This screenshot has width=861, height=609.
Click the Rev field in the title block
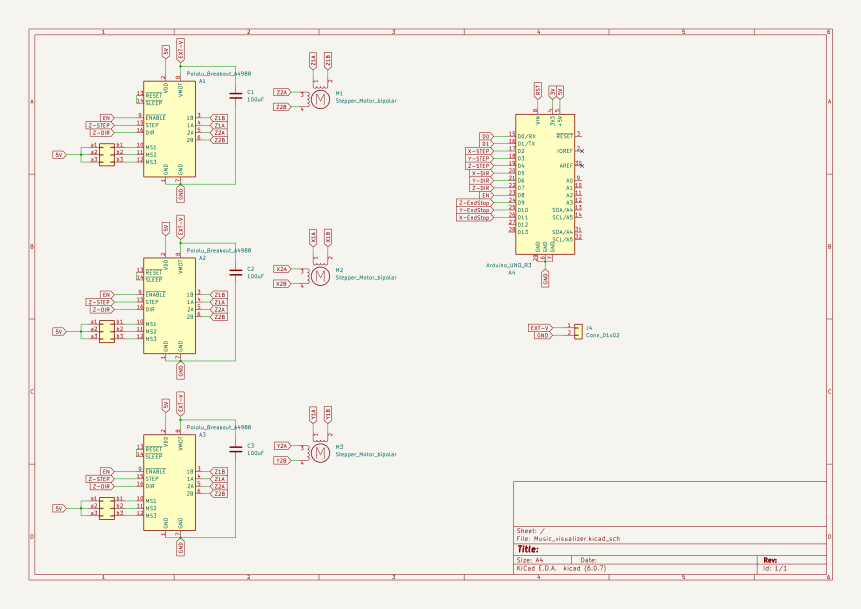pos(772,559)
